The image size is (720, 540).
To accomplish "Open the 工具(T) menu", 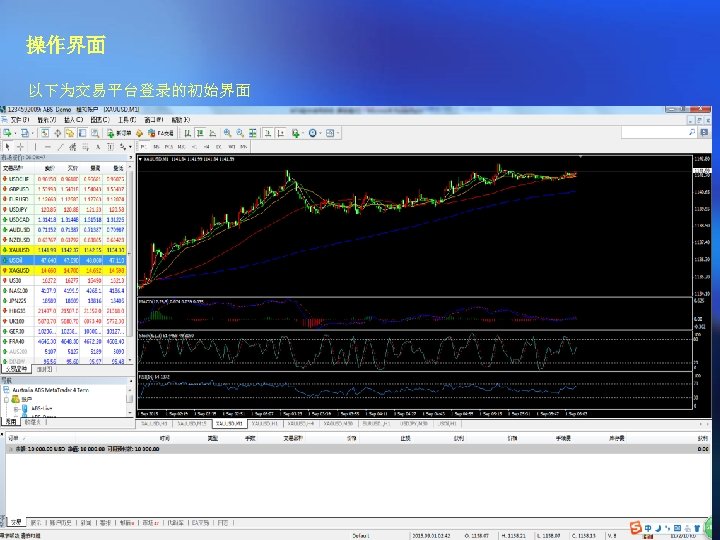I will coord(127,120).
